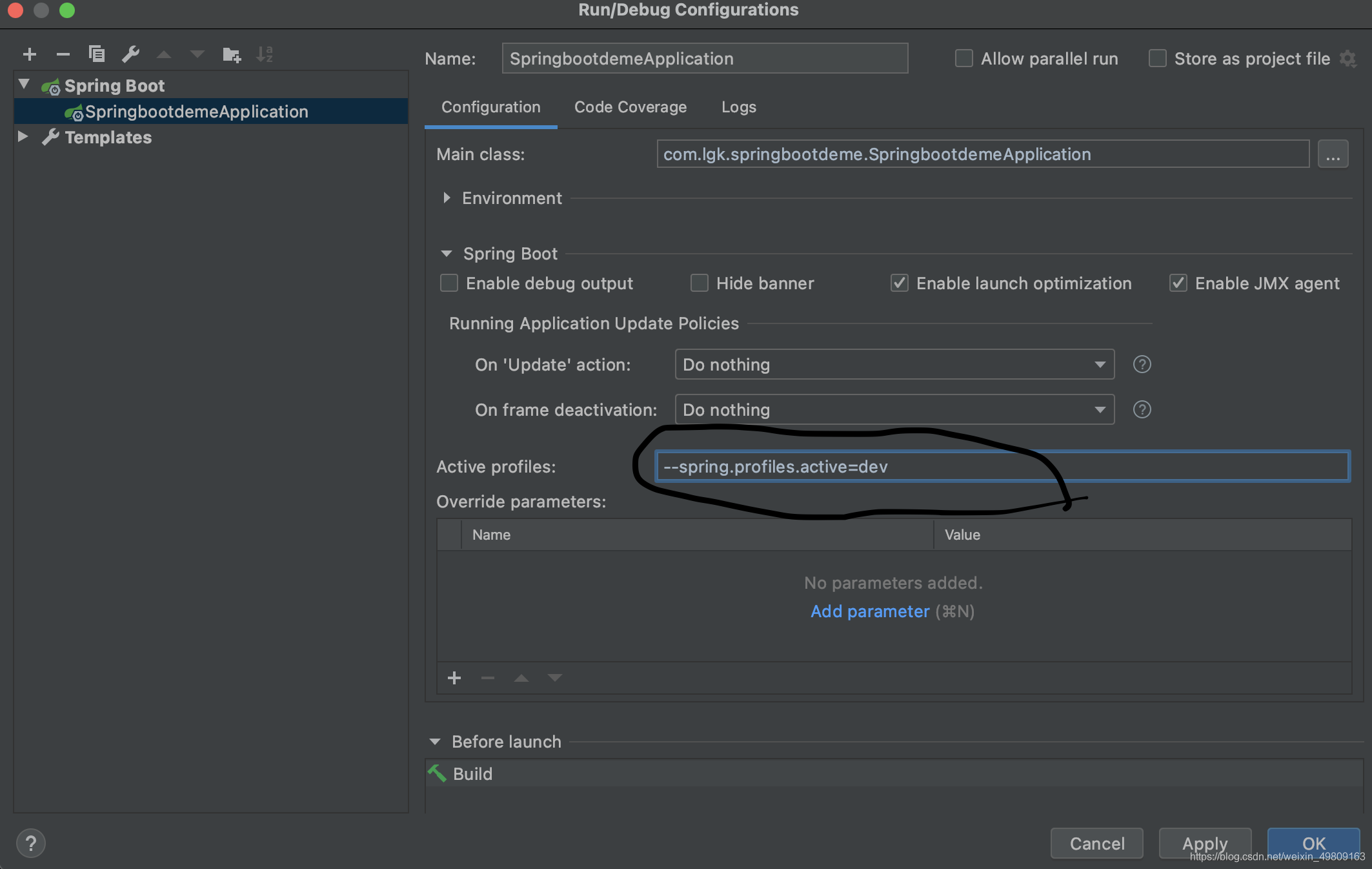Browse for the main class
This screenshot has width=1372, height=869.
1333,154
